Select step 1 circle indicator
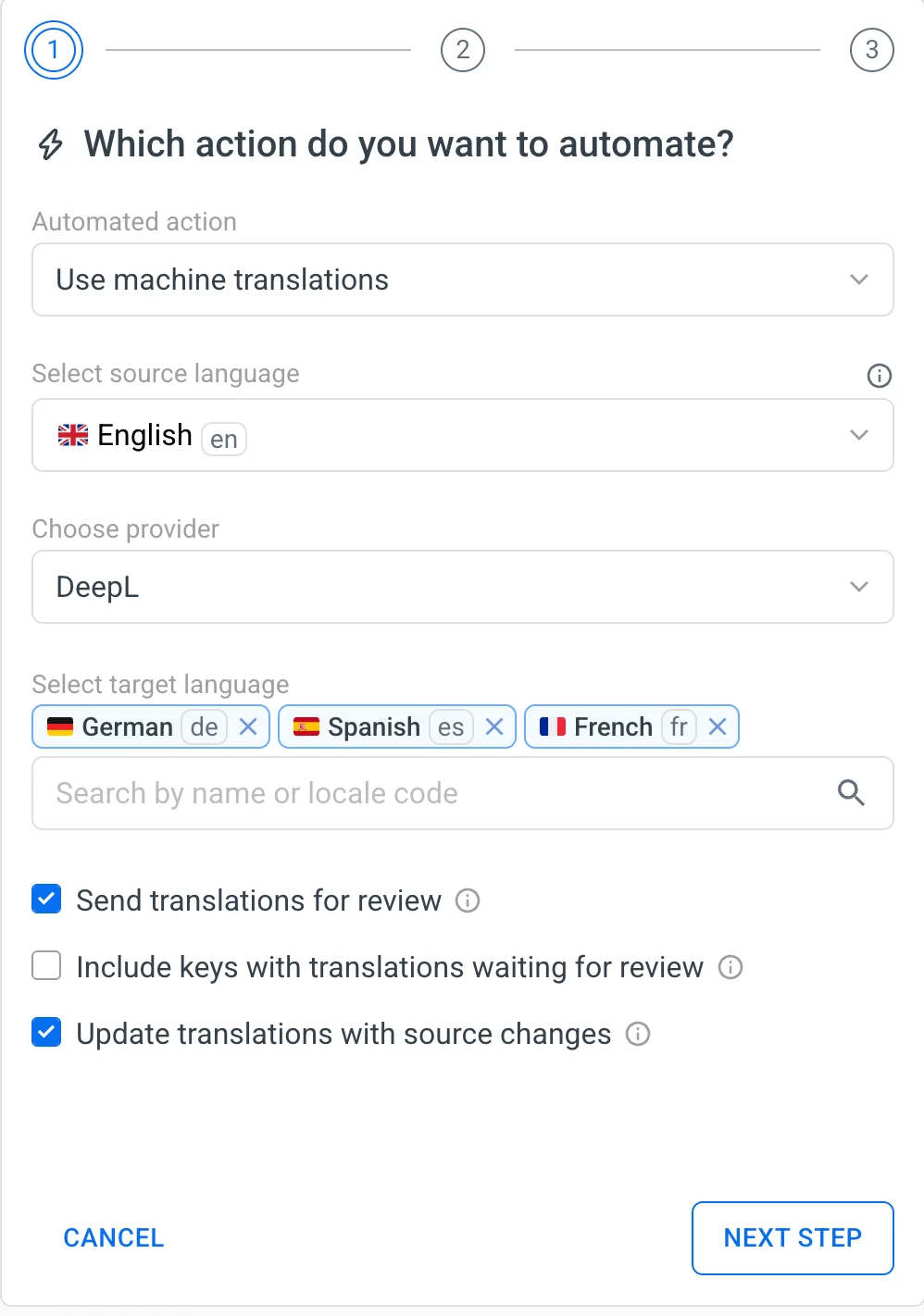924x1316 pixels. click(54, 50)
